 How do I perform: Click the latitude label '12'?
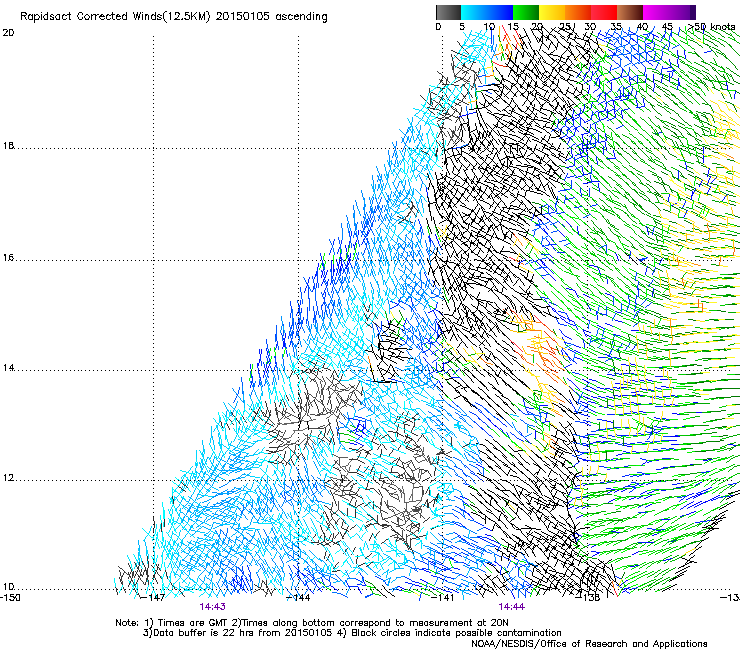[8, 478]
